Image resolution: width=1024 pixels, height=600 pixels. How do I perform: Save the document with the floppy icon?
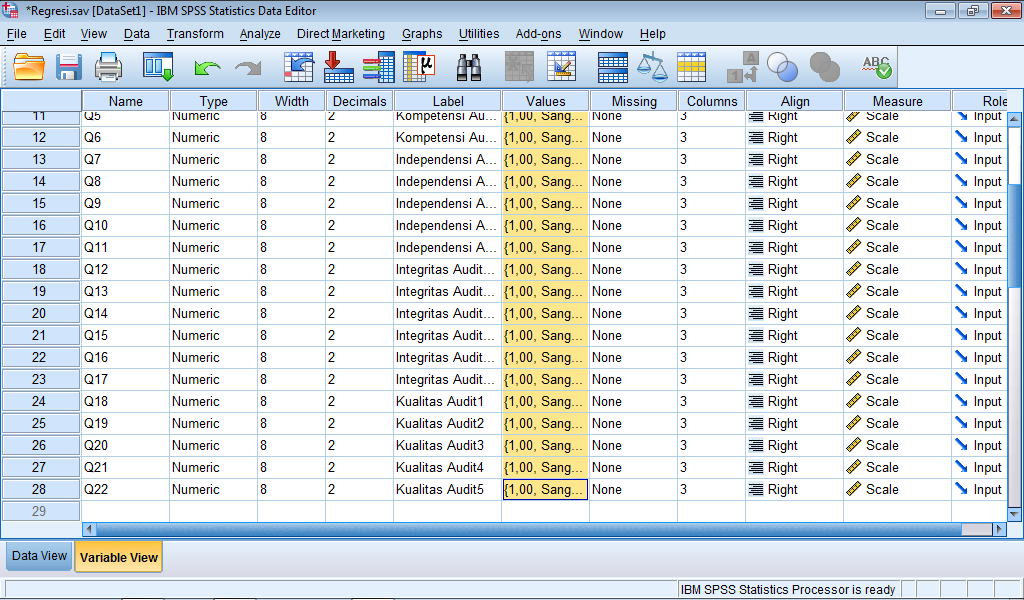coord(69,67)
